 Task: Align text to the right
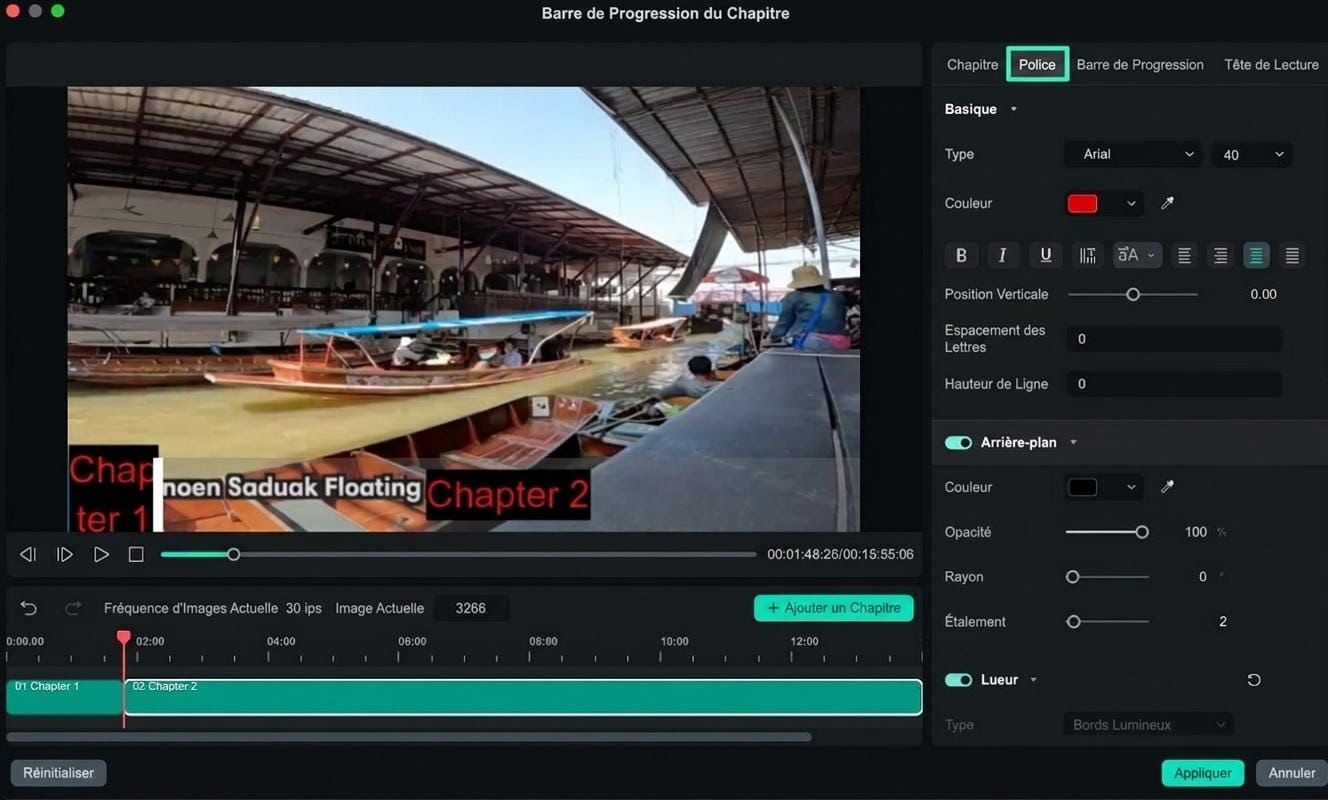pyautogui.click(x=1220, y=256)
